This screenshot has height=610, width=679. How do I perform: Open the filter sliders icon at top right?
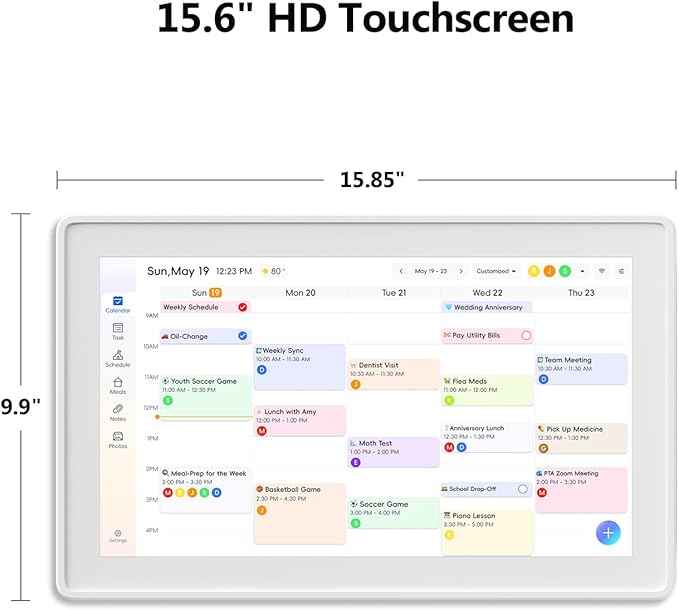[621, 271]
